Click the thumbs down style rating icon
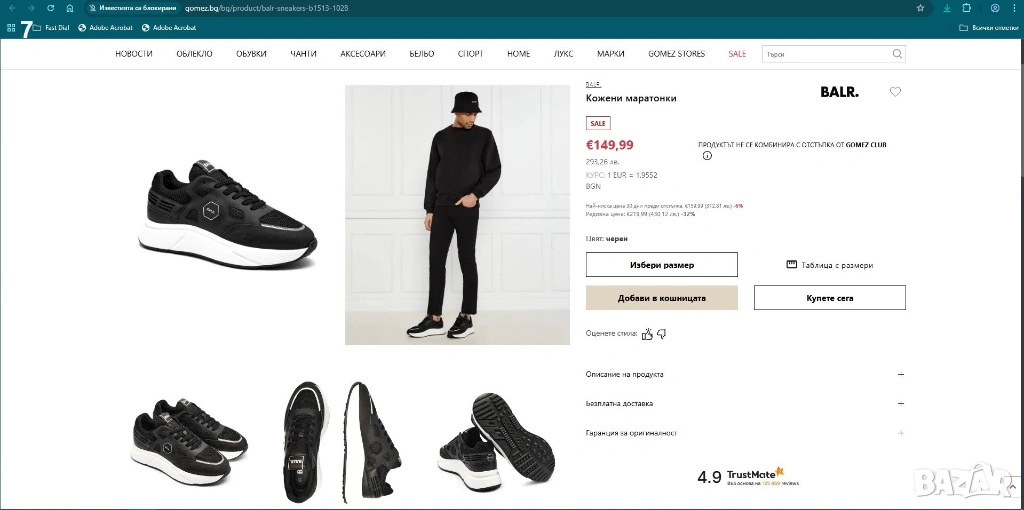The image size is (1024, 510). pos(661,334)
